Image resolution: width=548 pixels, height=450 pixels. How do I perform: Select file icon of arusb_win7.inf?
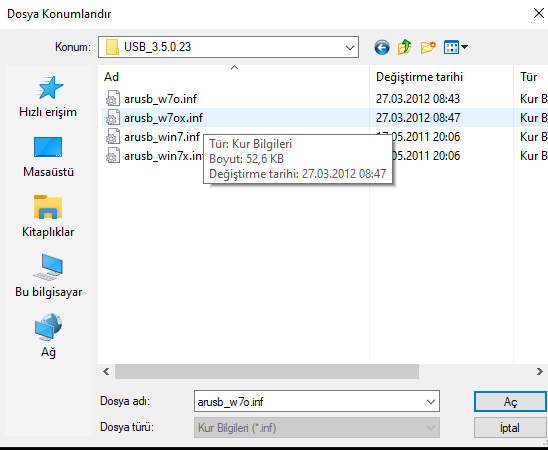pos(113,137)
